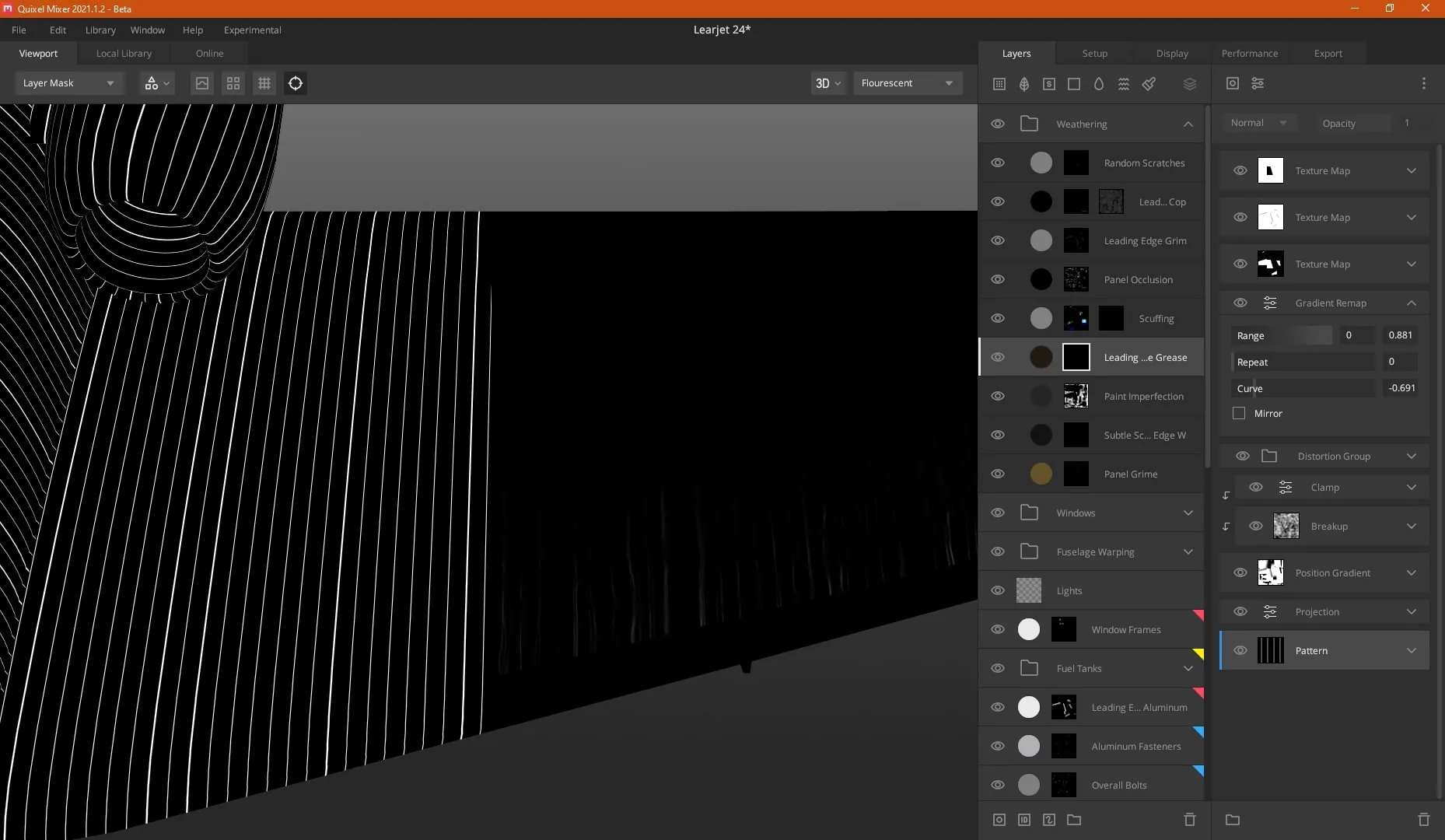Image resolution: width=1445 pixels, height=840 pixels.
Task: Select the Overall Bolts layer
Action: click(x=1091, y=785)
